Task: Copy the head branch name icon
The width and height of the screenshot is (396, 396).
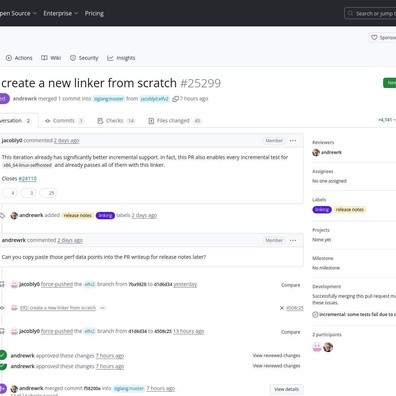Action: (x=175, y=99)
